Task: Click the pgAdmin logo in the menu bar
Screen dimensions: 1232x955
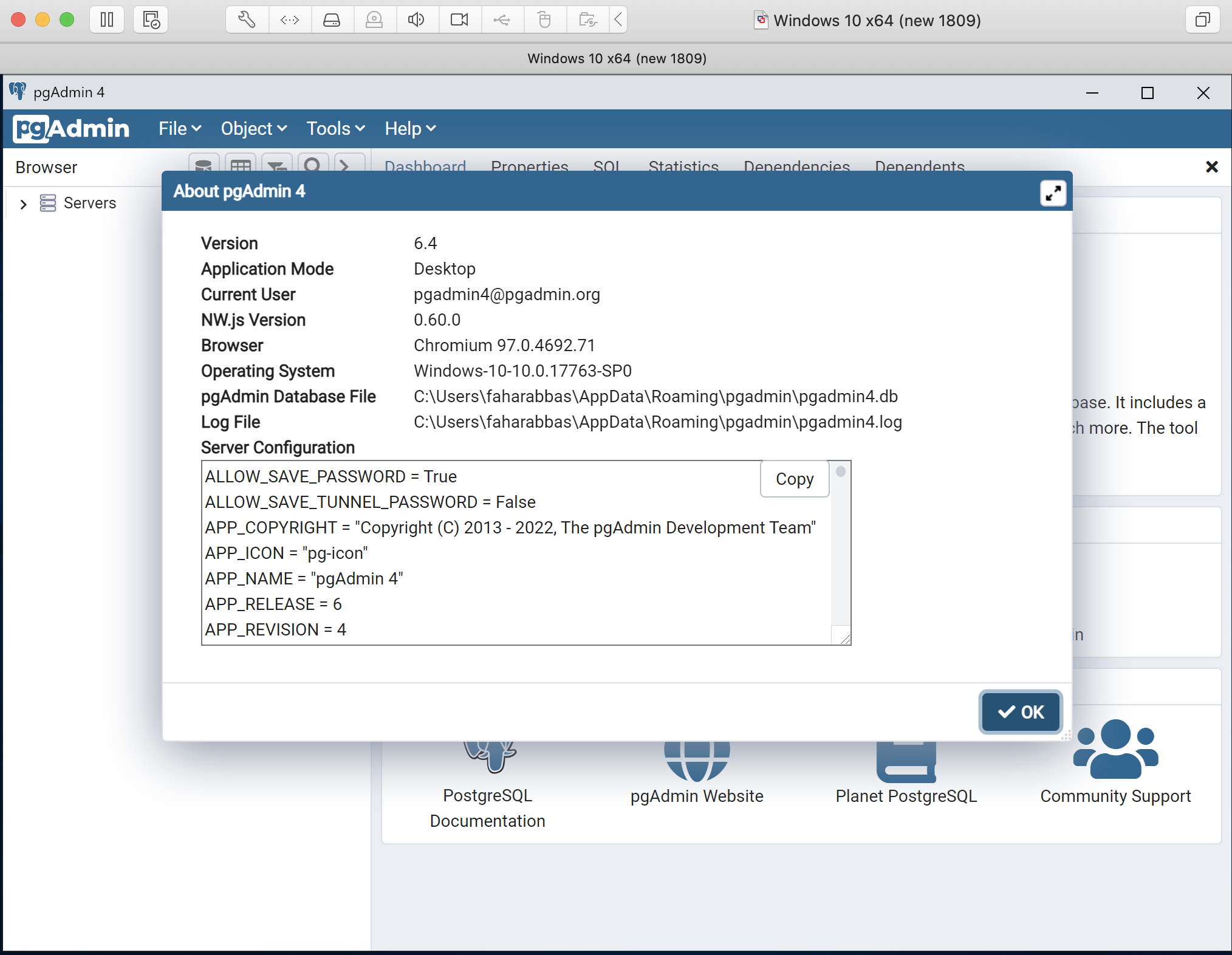Action: tap(72, 128)
